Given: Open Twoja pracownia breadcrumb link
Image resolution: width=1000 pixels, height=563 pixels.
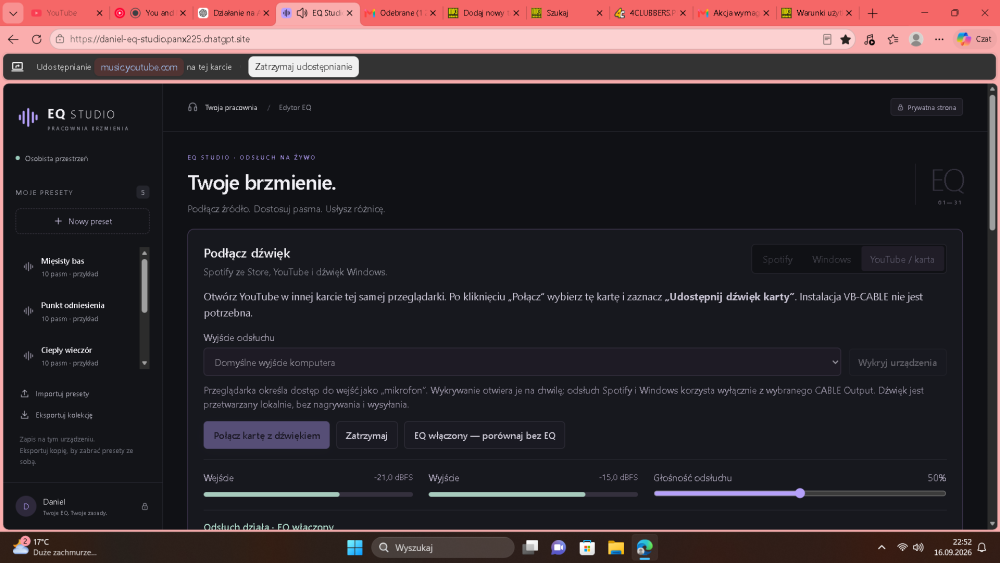Looking at the screenshot, I should 231,107.
